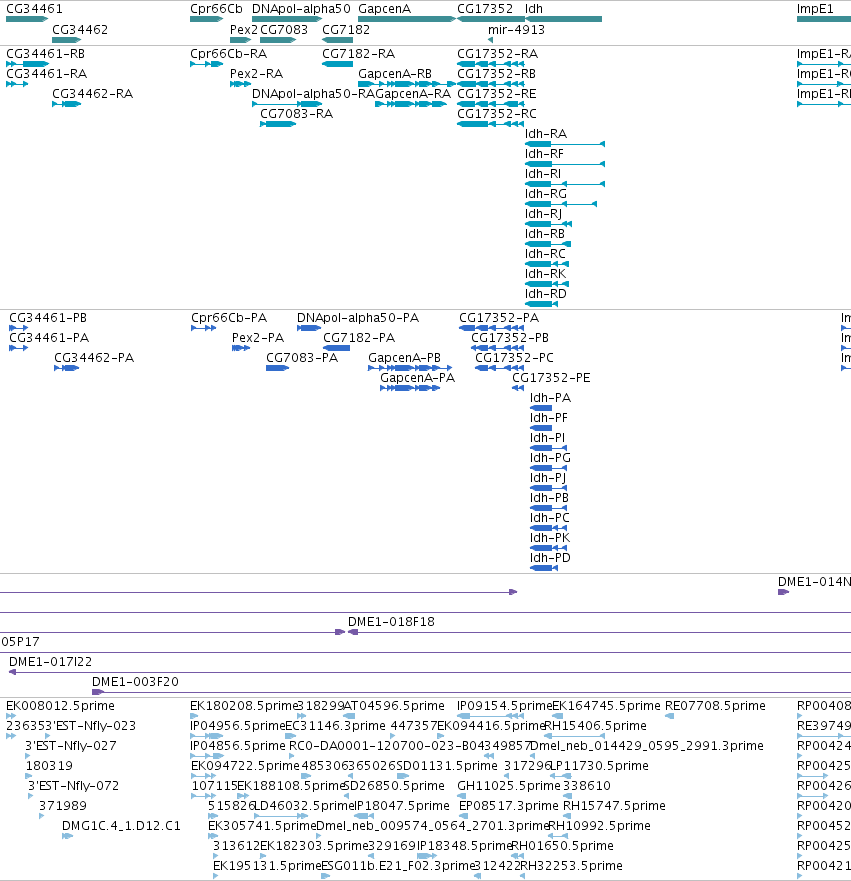Click protein GapcenA-PB
This screenshot has width=851, height=881.
click(x=410, y=368)
